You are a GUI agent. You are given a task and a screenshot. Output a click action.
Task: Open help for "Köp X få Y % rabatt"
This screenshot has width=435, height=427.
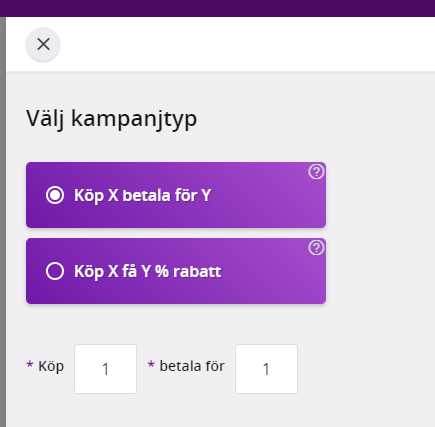pyautogui.click(x=316, y=248)
